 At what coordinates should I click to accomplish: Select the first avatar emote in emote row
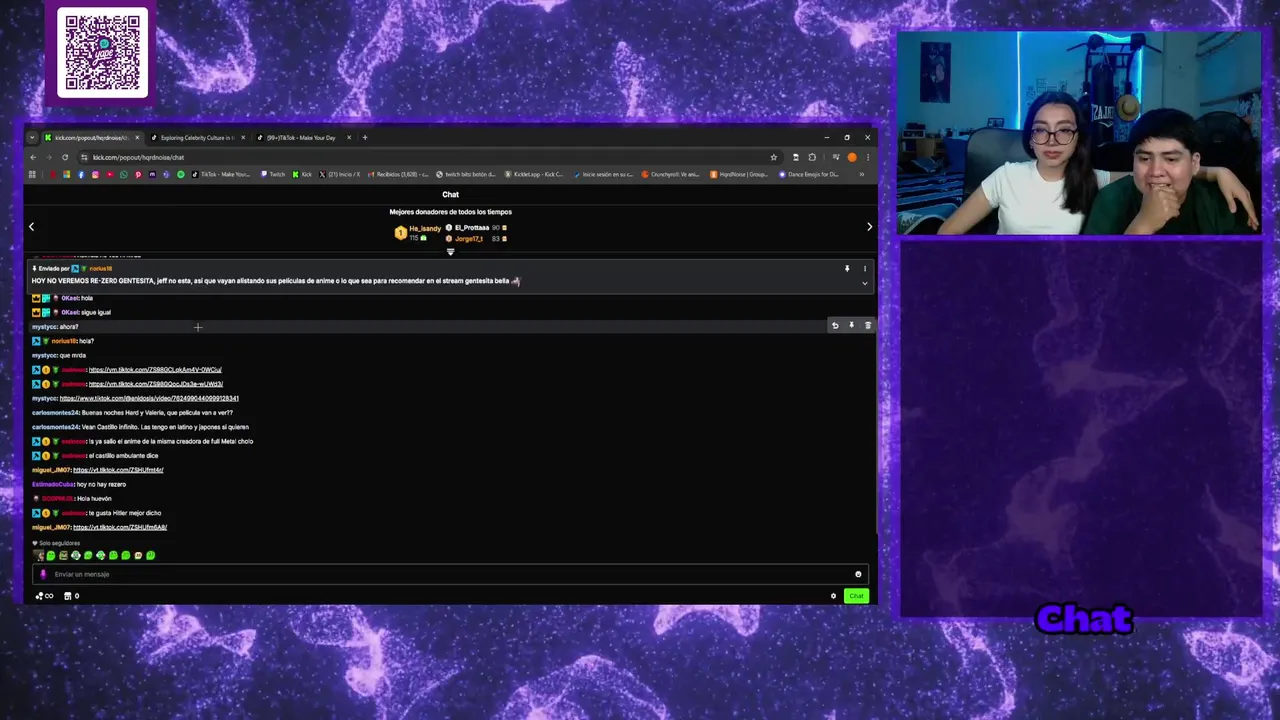pos(39,555)
